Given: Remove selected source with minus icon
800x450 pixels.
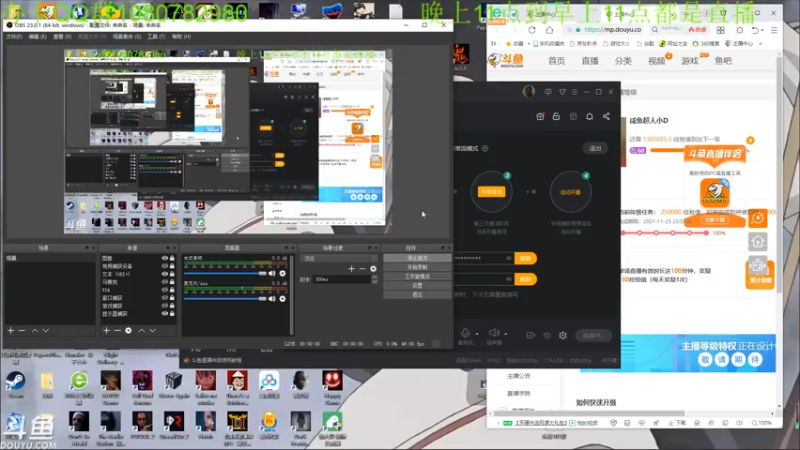Looking at the screenshot, I should pos(117,331).
